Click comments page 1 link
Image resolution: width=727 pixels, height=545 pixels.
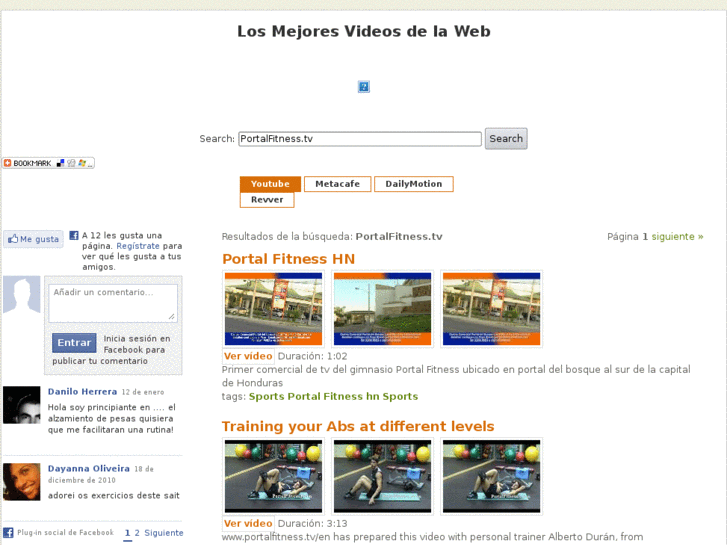[x=128, y=533]
